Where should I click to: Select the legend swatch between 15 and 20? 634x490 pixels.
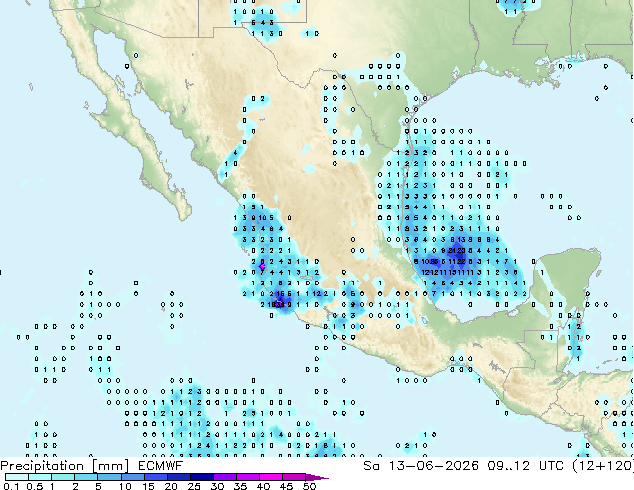click(x=155, y=477)
